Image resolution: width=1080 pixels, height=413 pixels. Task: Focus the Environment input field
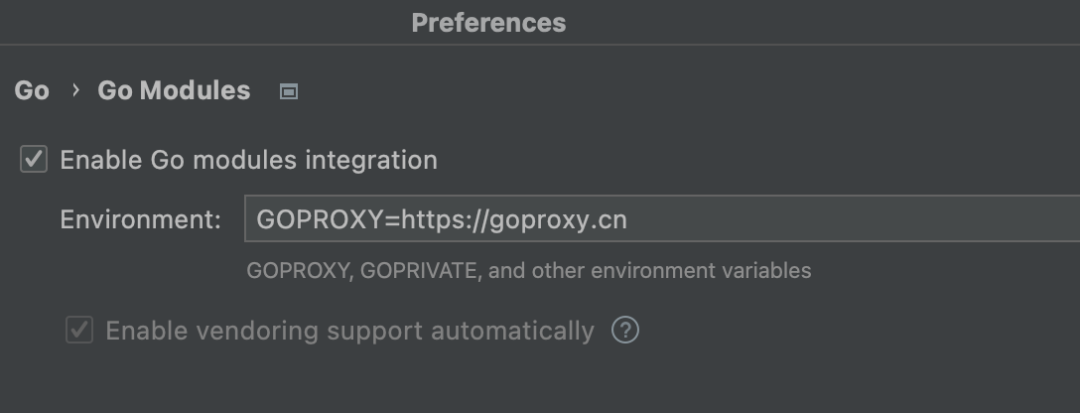800,219
